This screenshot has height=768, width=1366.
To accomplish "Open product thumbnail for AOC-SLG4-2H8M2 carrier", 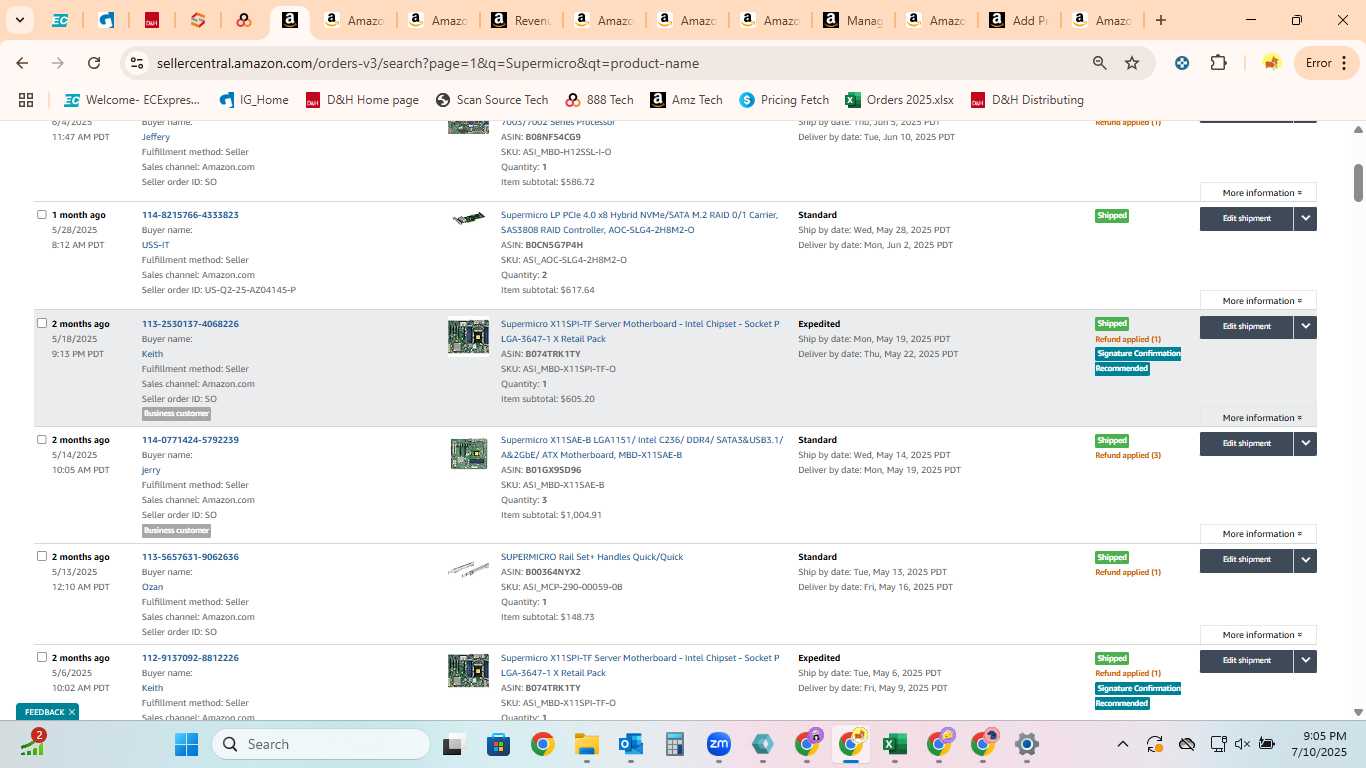I will point(468,219).
